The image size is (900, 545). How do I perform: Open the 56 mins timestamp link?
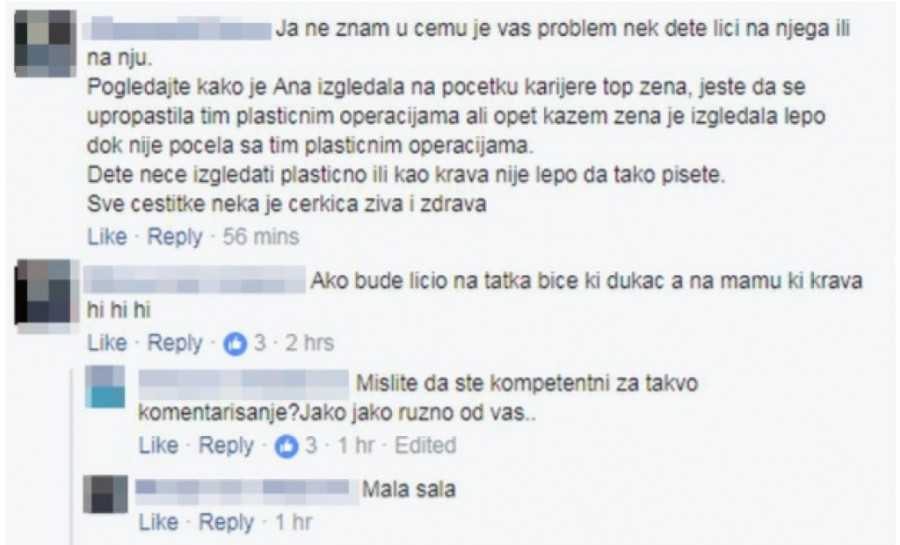coord(261,236)
